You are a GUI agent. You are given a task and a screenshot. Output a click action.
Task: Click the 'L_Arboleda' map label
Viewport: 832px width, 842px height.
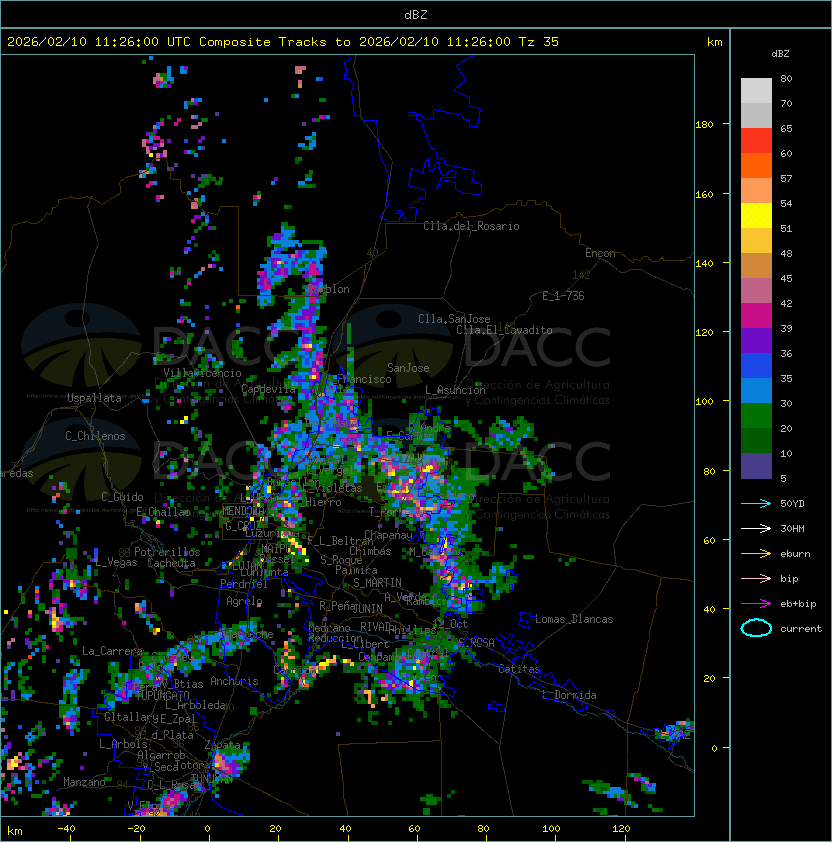coord(195,705)
